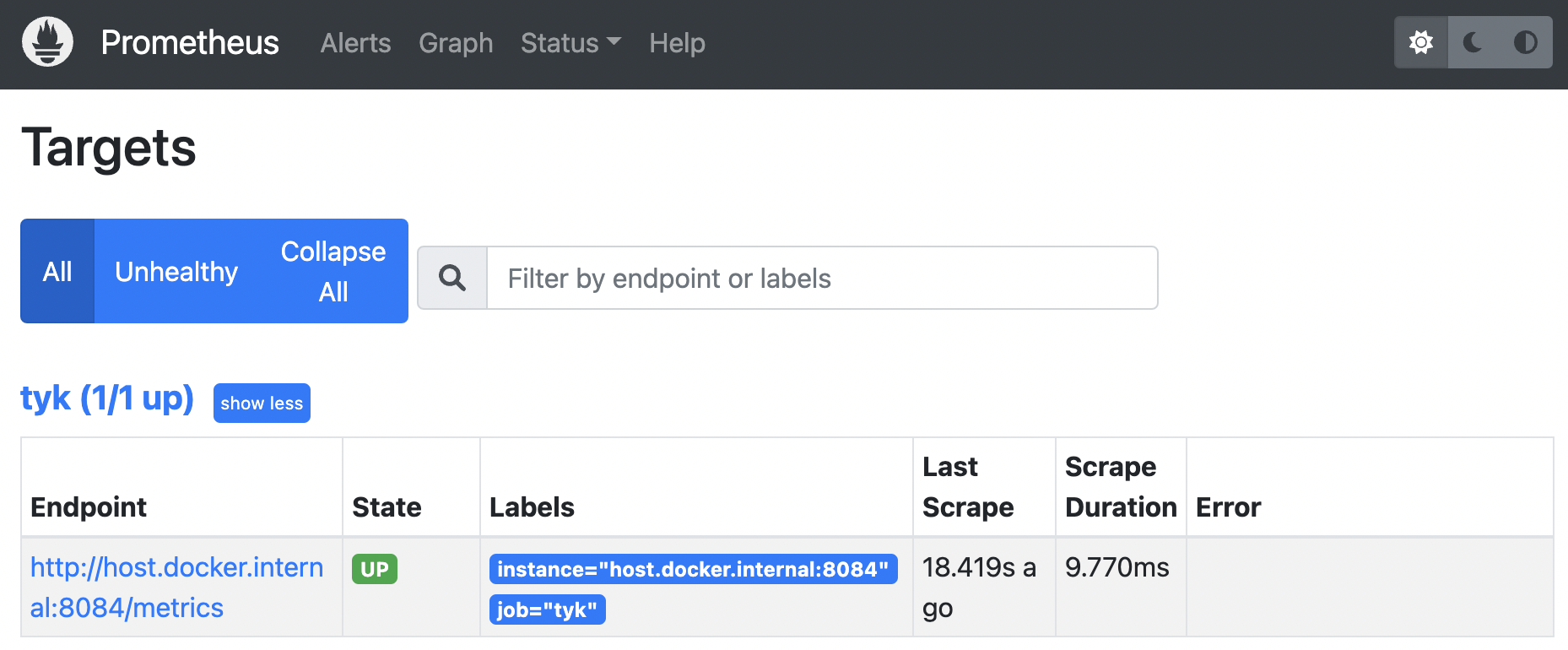Collapse tyk pool with show less
This screenshot has width=1568, height=650.
[262, 403]
